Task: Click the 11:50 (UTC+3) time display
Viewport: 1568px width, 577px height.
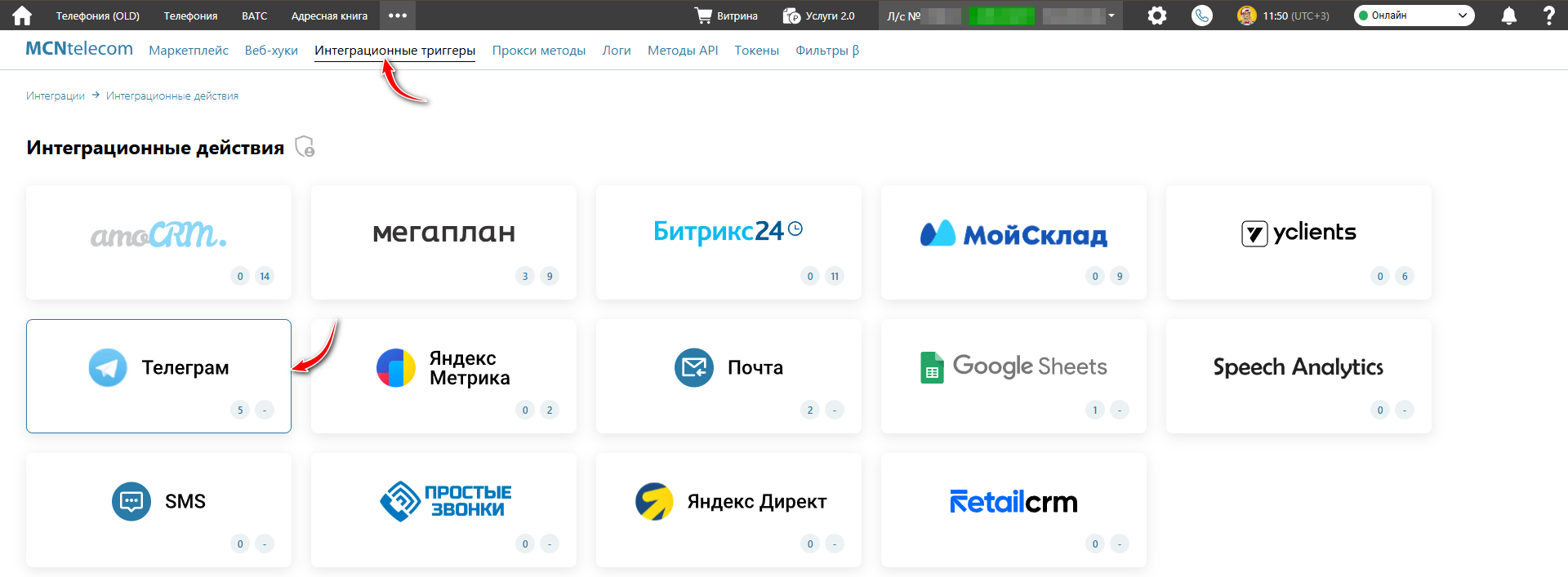Action: [1296, 16]
